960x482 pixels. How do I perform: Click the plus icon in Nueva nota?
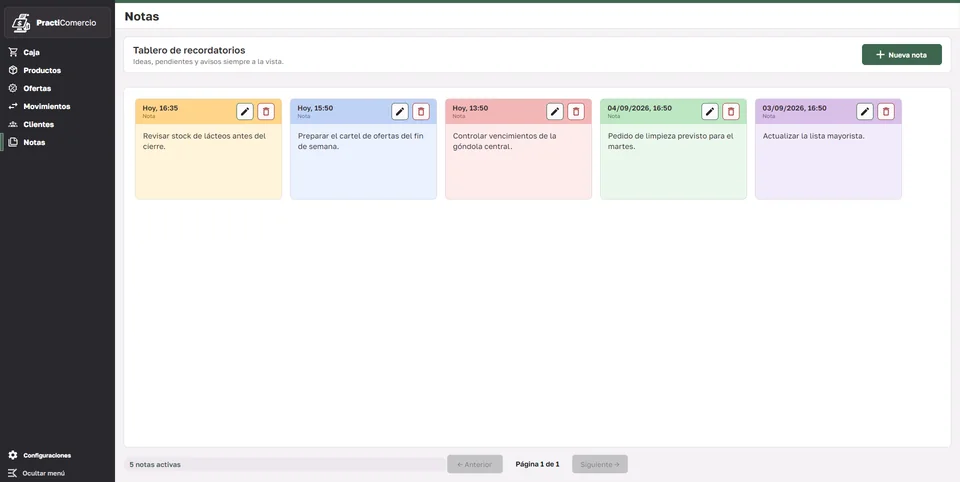(880, 55)
